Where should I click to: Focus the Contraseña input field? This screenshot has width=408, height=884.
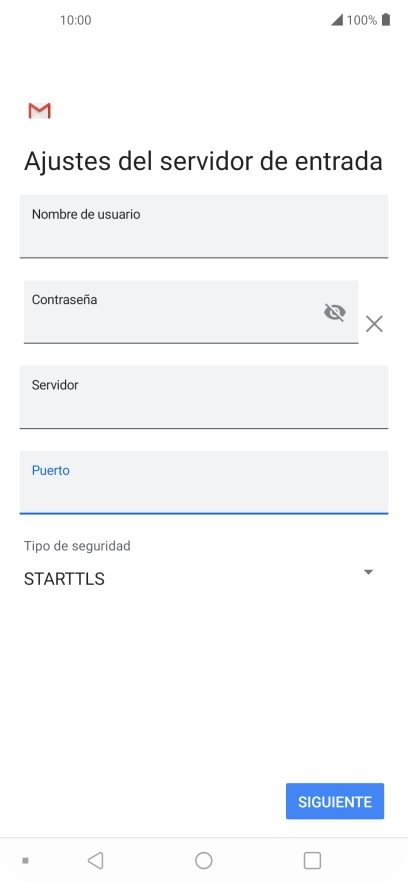point(191,311)
